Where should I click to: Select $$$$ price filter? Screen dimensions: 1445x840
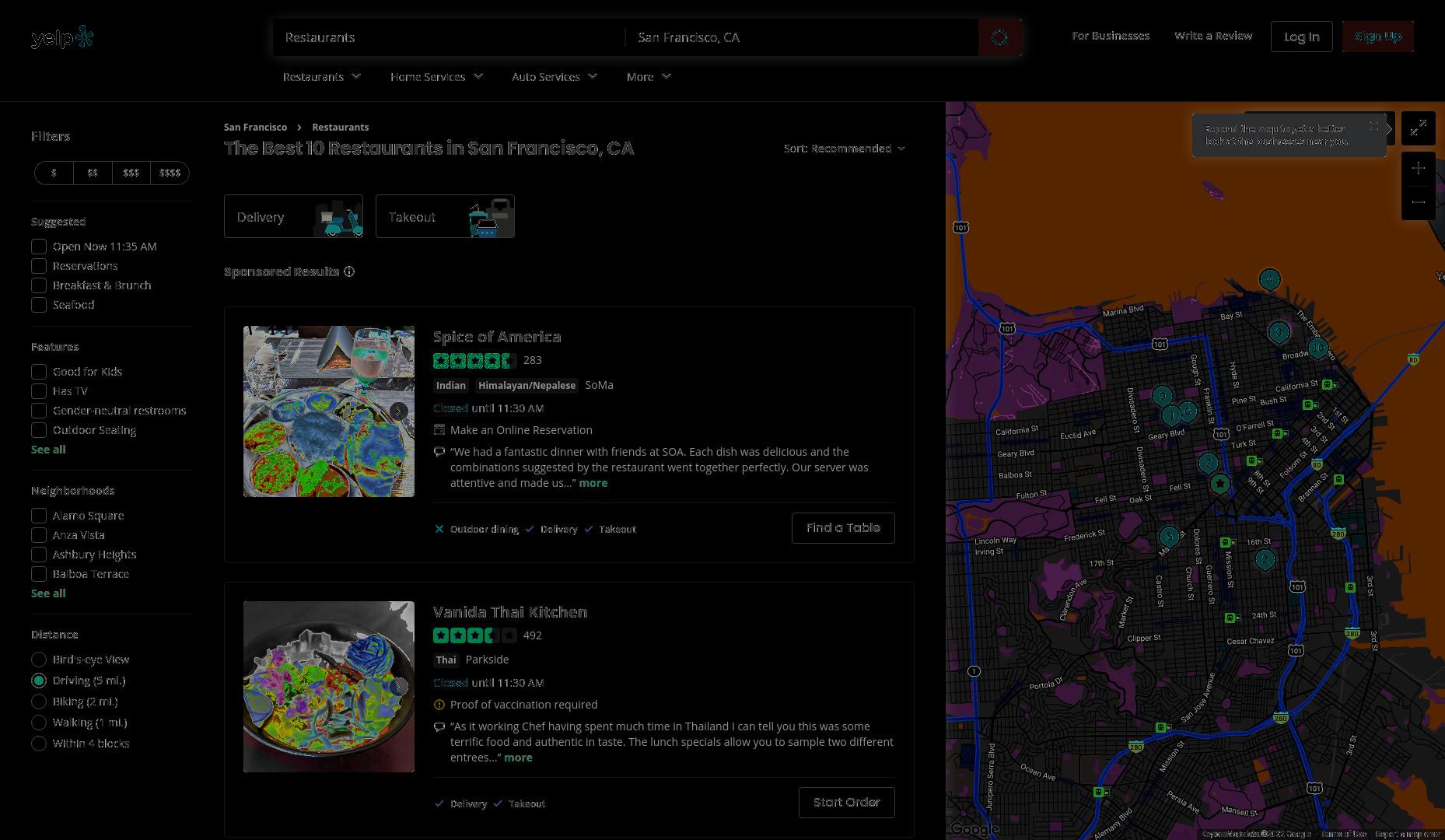pos(170,173)
